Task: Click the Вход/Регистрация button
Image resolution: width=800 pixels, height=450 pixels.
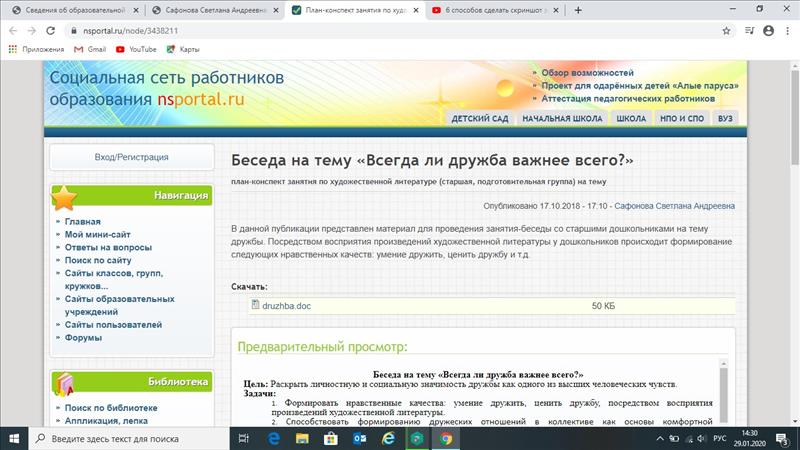Action: pos(131,157)
